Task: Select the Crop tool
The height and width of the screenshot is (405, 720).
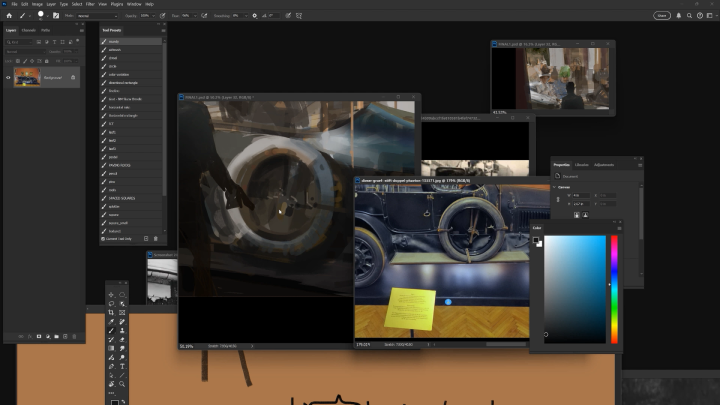Action: click(111, 313)
